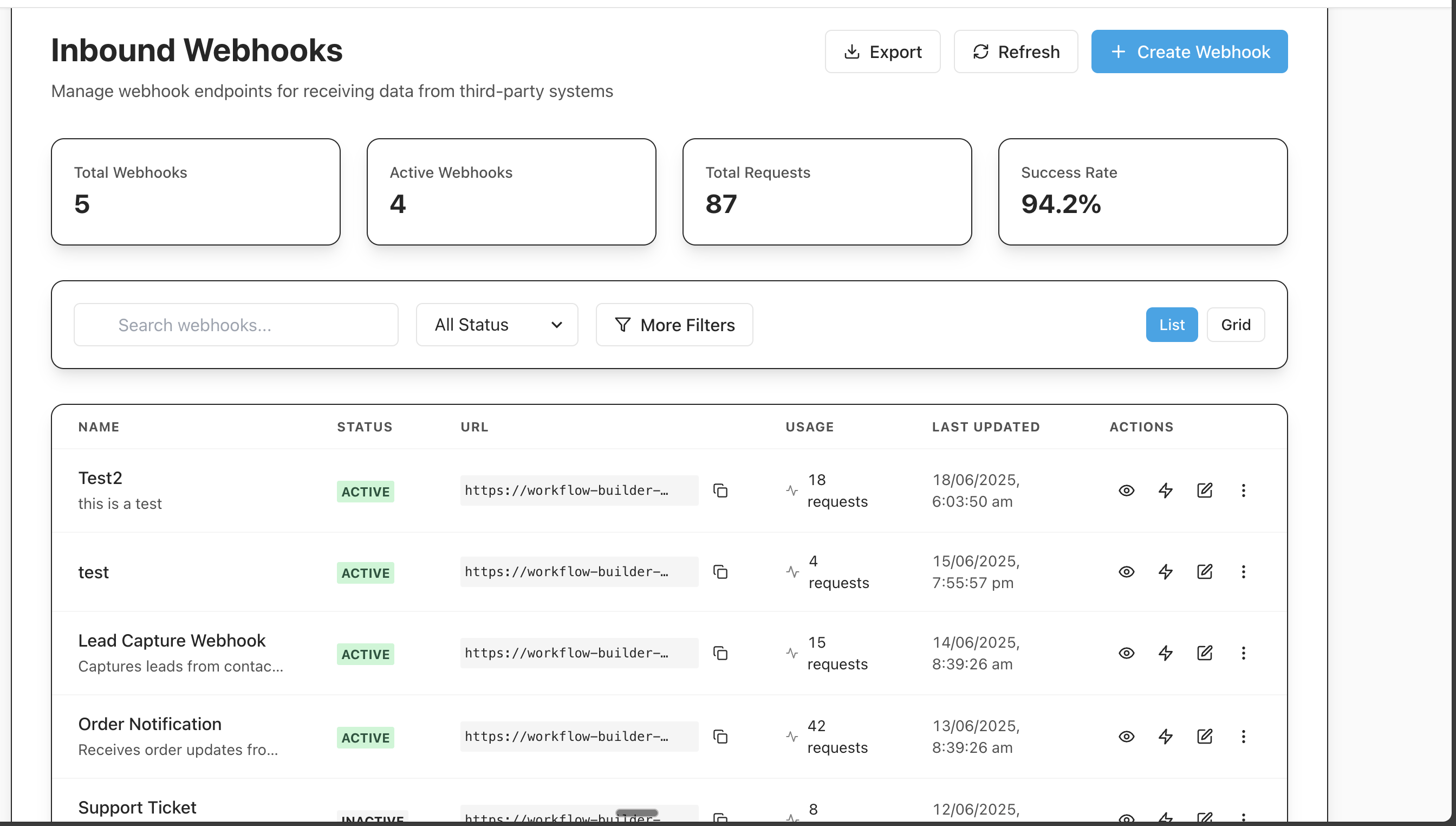Click the horizontal scrollbar at the bottom
The image size is (1456, 826).
[636, 812]
